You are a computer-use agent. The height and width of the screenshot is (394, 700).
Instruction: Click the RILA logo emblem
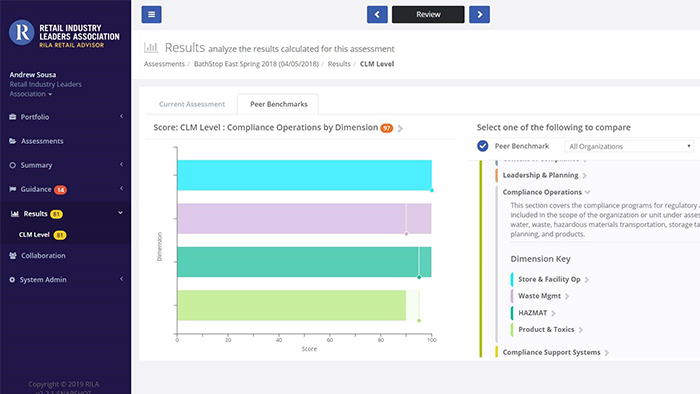click(x=21, y=33)
